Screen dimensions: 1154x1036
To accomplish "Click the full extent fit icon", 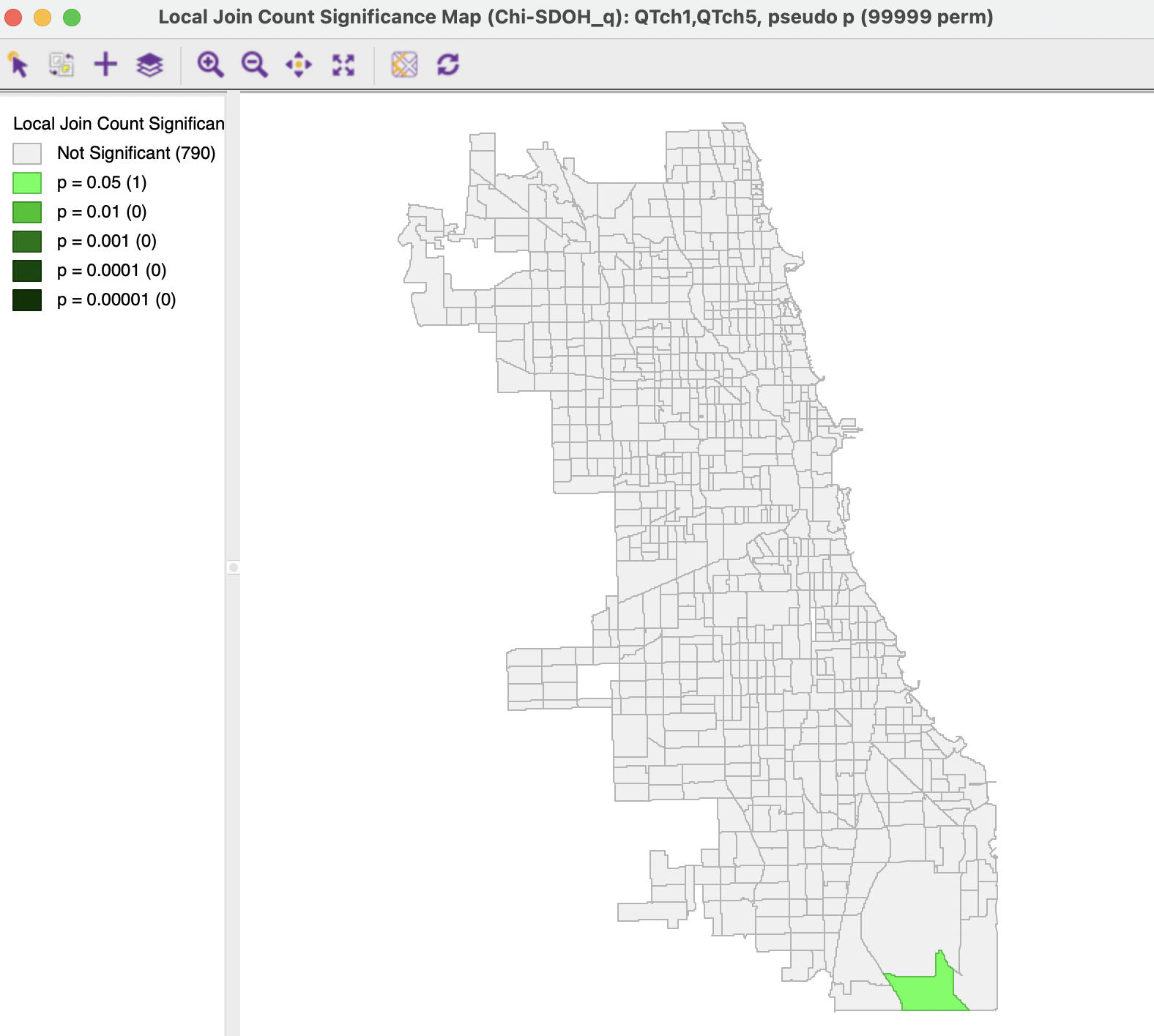I will coord(343,64).
